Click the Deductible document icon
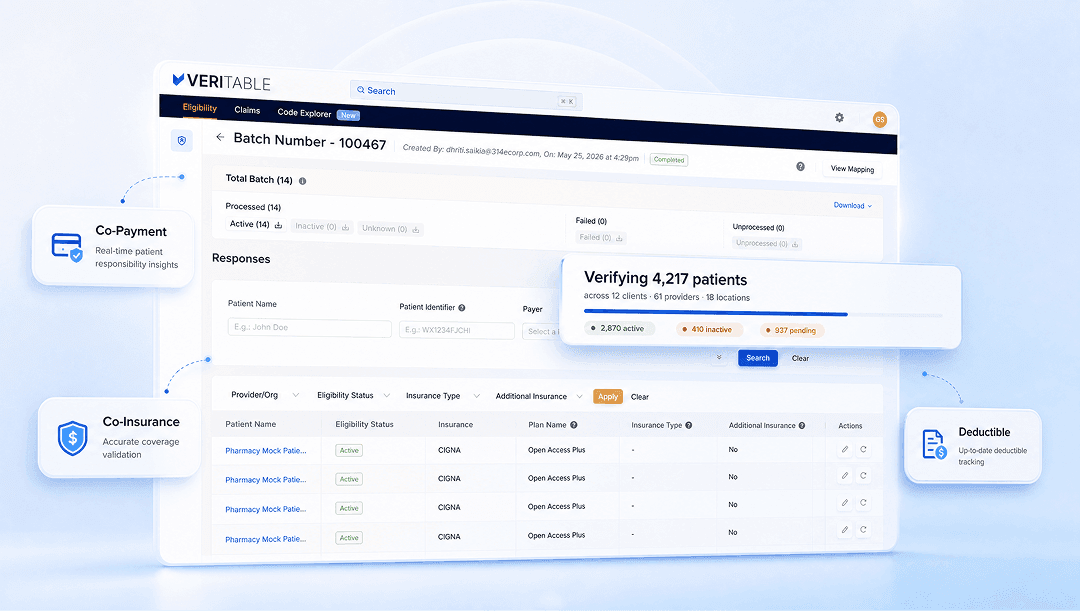This screenshot has height=611, width=1080. tap(934, 444)
